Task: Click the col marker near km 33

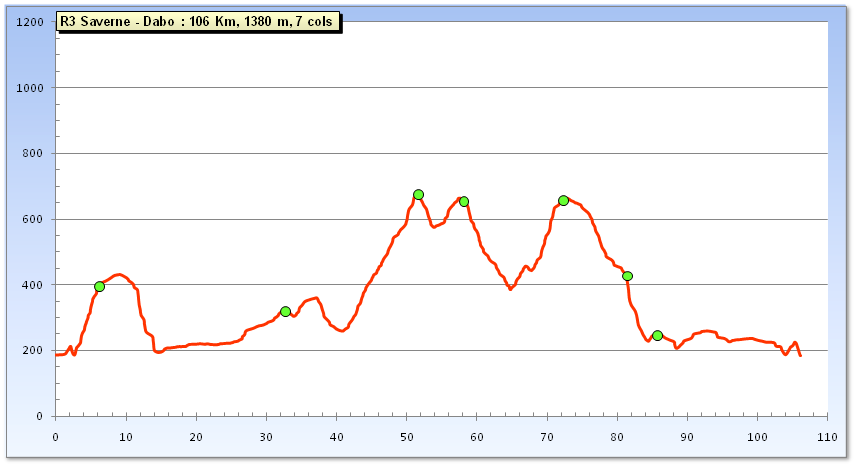Action: (285, 312)
